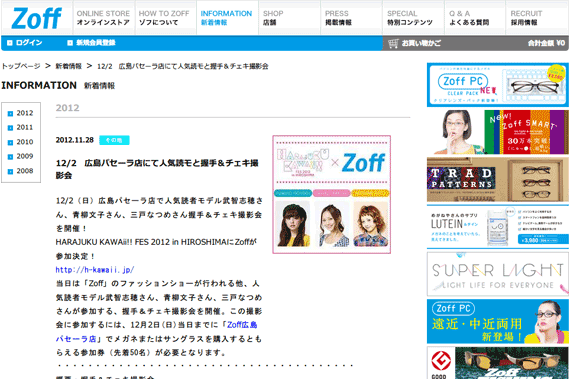Click the bullet icon beside 2012
Screen dimensions: 570x379
coord(10,114)
